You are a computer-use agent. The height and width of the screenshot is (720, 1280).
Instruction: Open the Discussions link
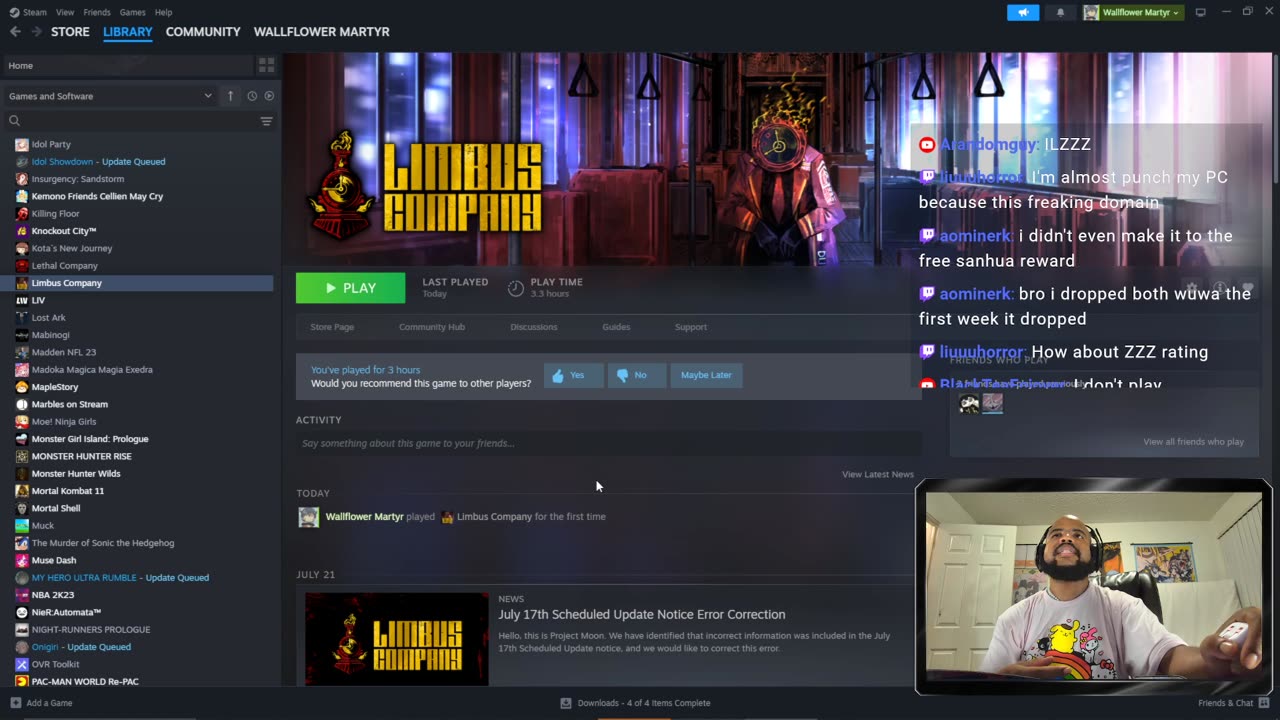tap(534, 327)
